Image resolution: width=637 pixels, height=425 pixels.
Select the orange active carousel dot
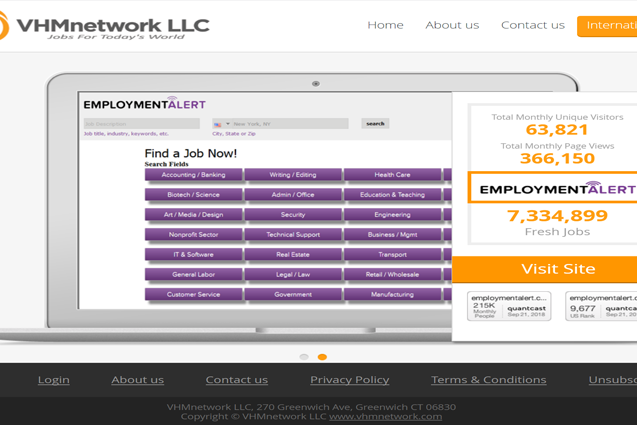pos(322,357)
